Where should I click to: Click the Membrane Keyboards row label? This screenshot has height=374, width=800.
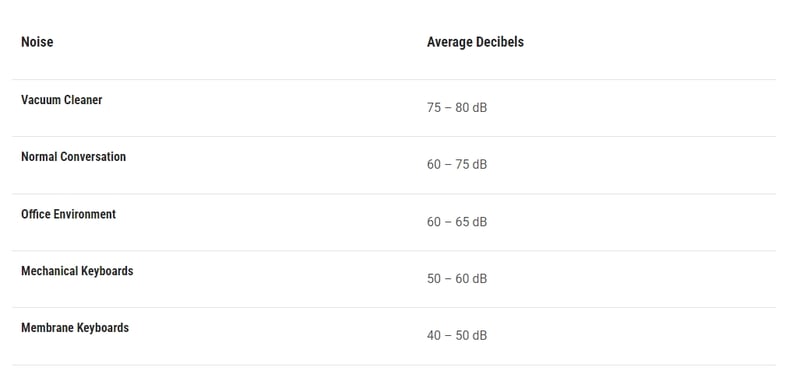[74, 328]
